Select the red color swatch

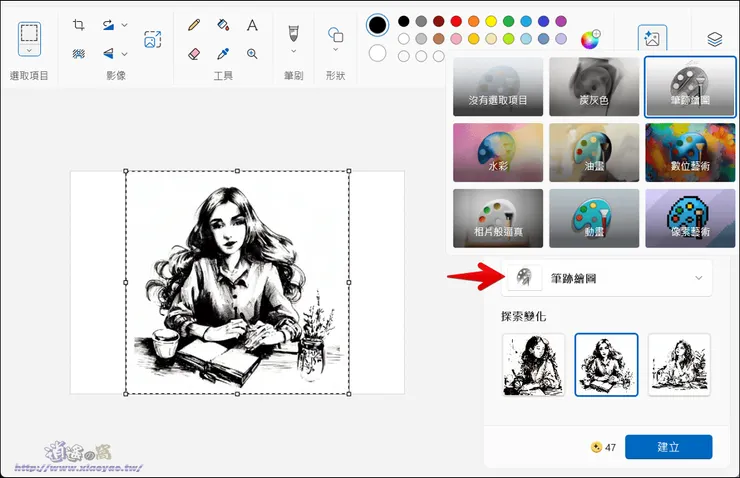pyautogui.click(x=456, y=21)
